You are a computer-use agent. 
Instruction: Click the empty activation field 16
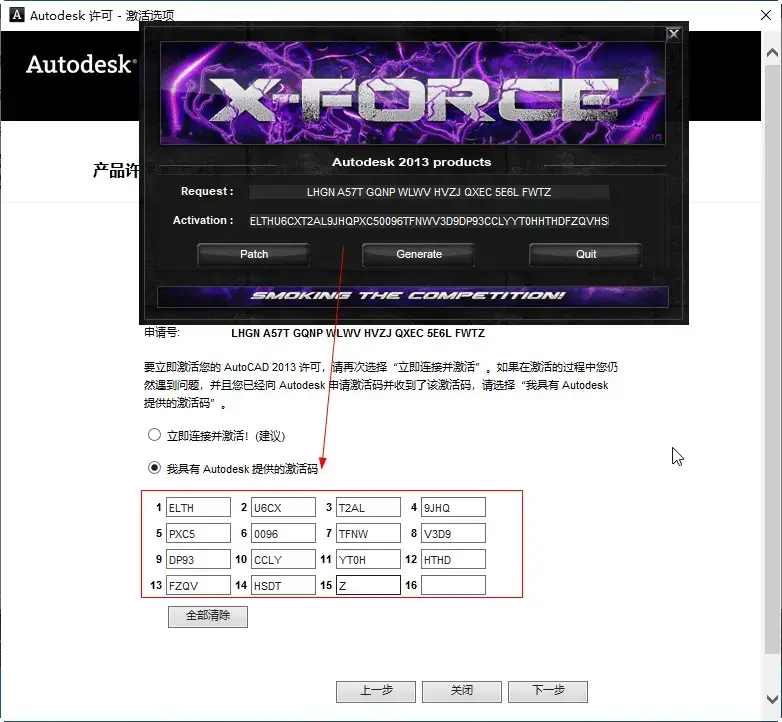pyautogui.click(x=453, y=585)
